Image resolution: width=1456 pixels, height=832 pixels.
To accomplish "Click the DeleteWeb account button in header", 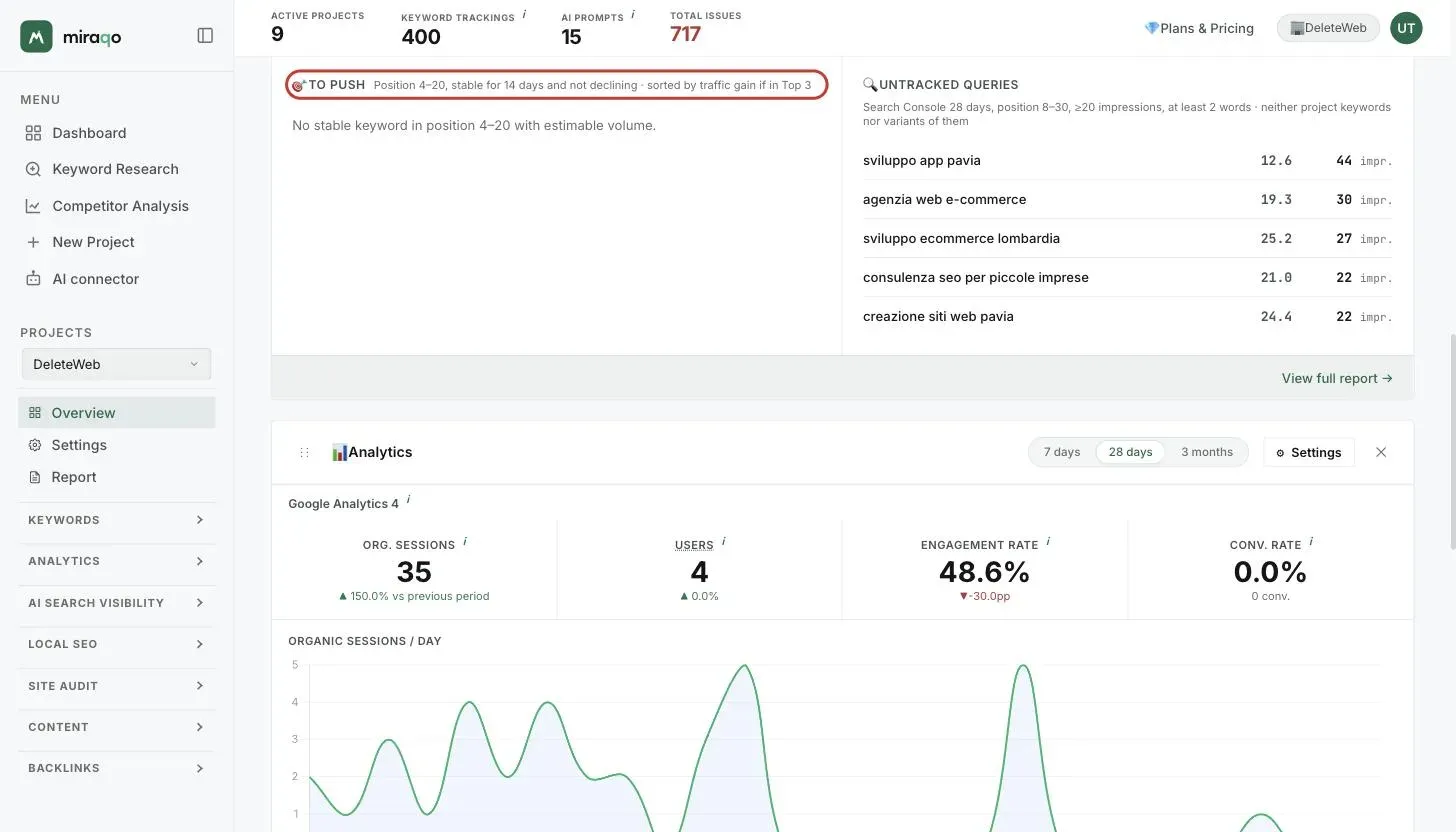I will tap(1328, 28).
